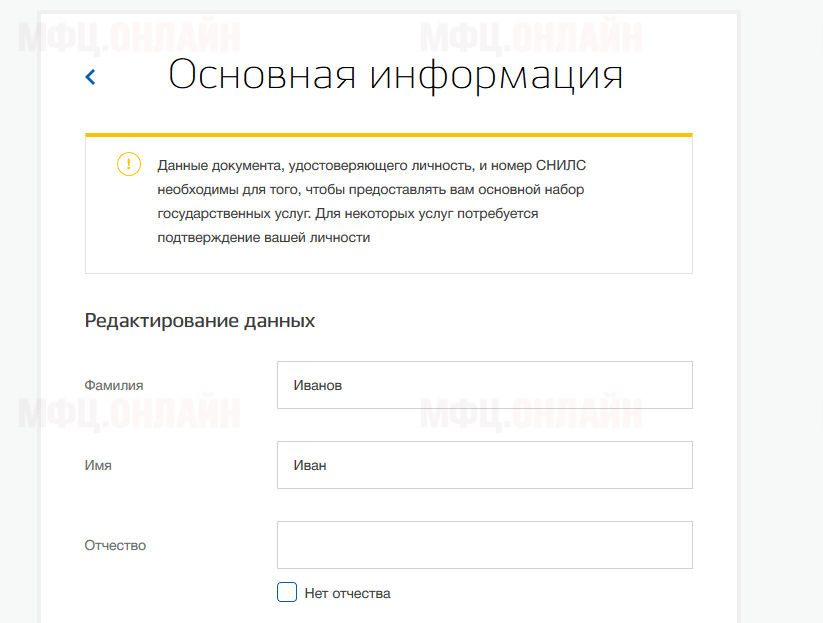The width and height of the screenshot is (823, 623).
Task: Click the yellow top bar of the notice box
Action: pyautogui.click(x=388, y=134)
